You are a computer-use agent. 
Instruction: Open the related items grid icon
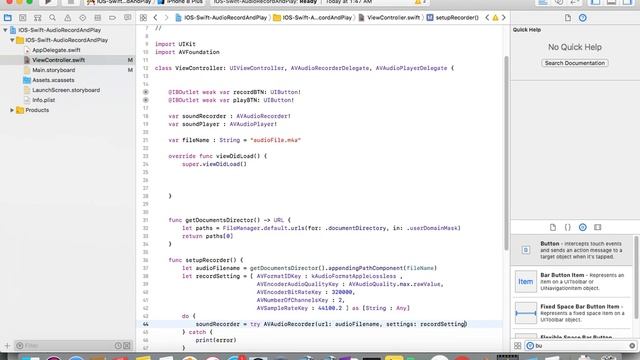coord(143,18)
